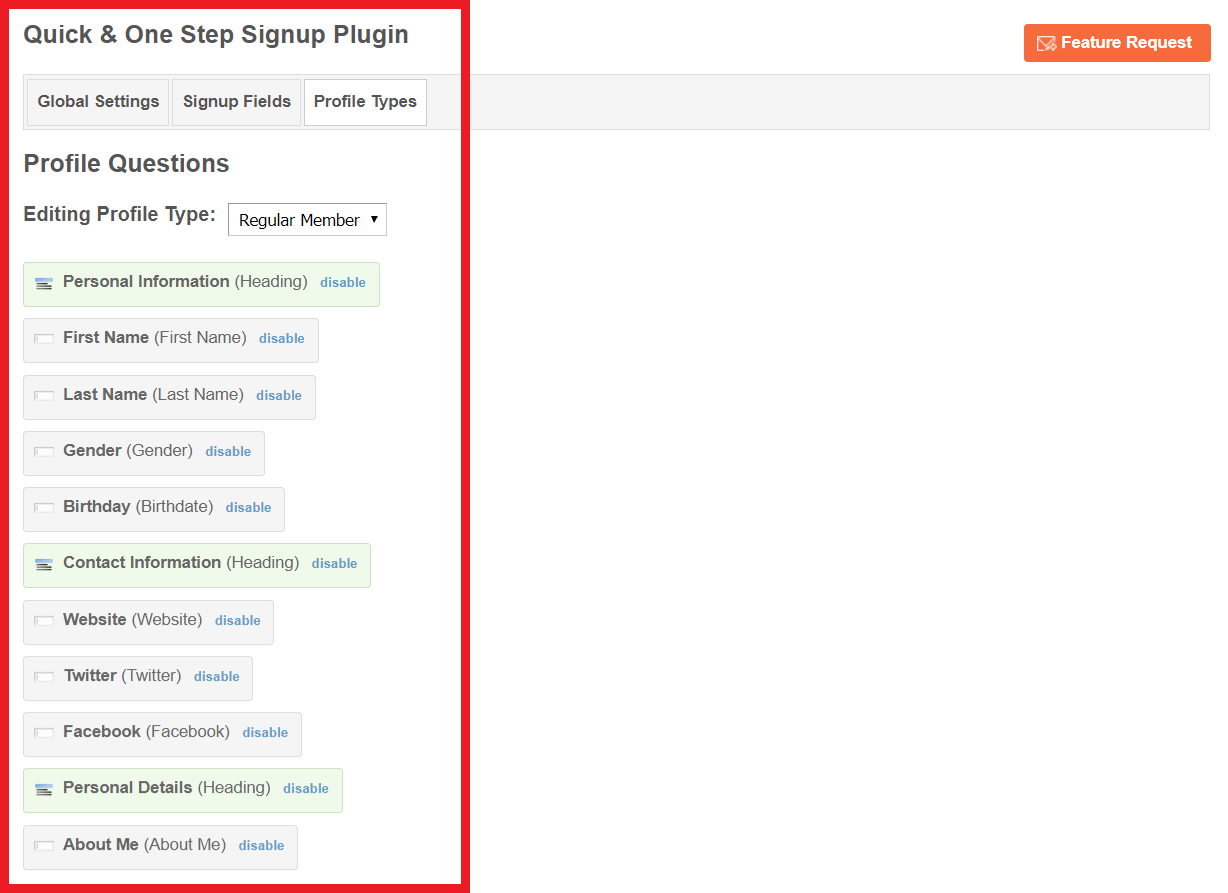
Task: Click disable link for Contact Information heading
Action: (x=334, y=564)
